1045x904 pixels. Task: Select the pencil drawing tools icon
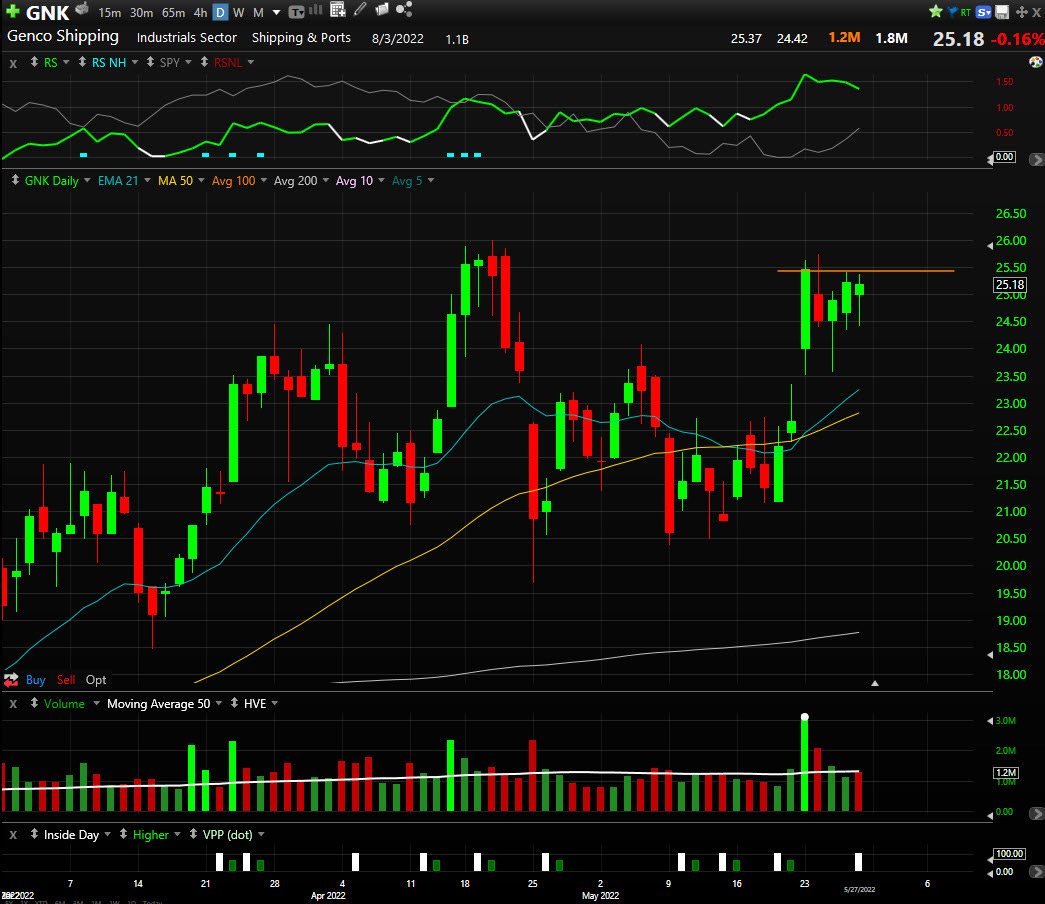point(360,9)
